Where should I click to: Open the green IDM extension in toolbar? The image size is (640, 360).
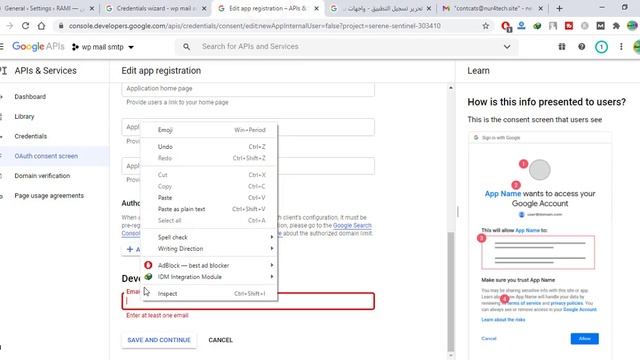pyautogui.click(x=537, y=26)
